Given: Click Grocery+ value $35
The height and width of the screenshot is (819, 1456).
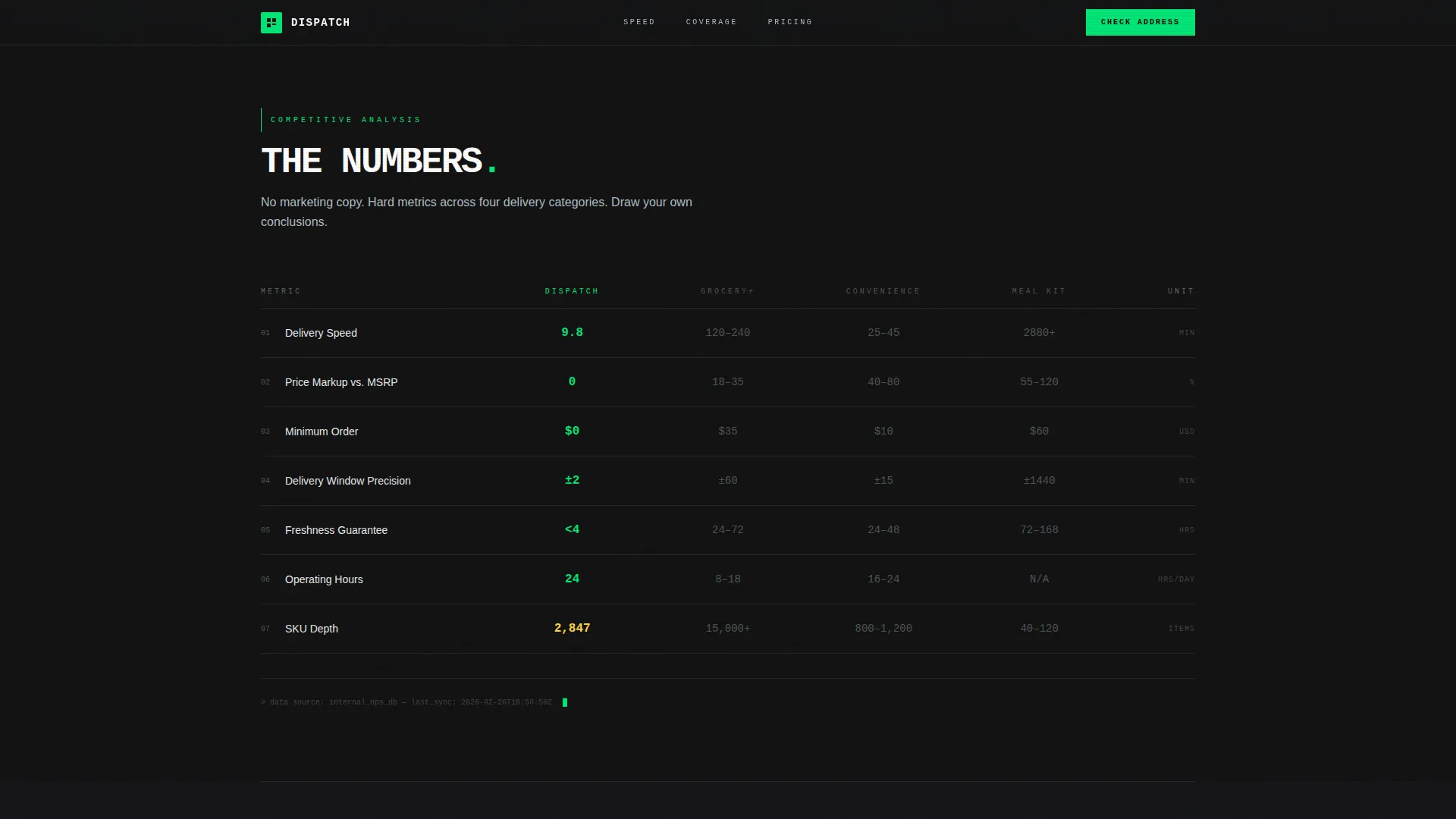Looking at the screenshot, I should click(727, 431).
